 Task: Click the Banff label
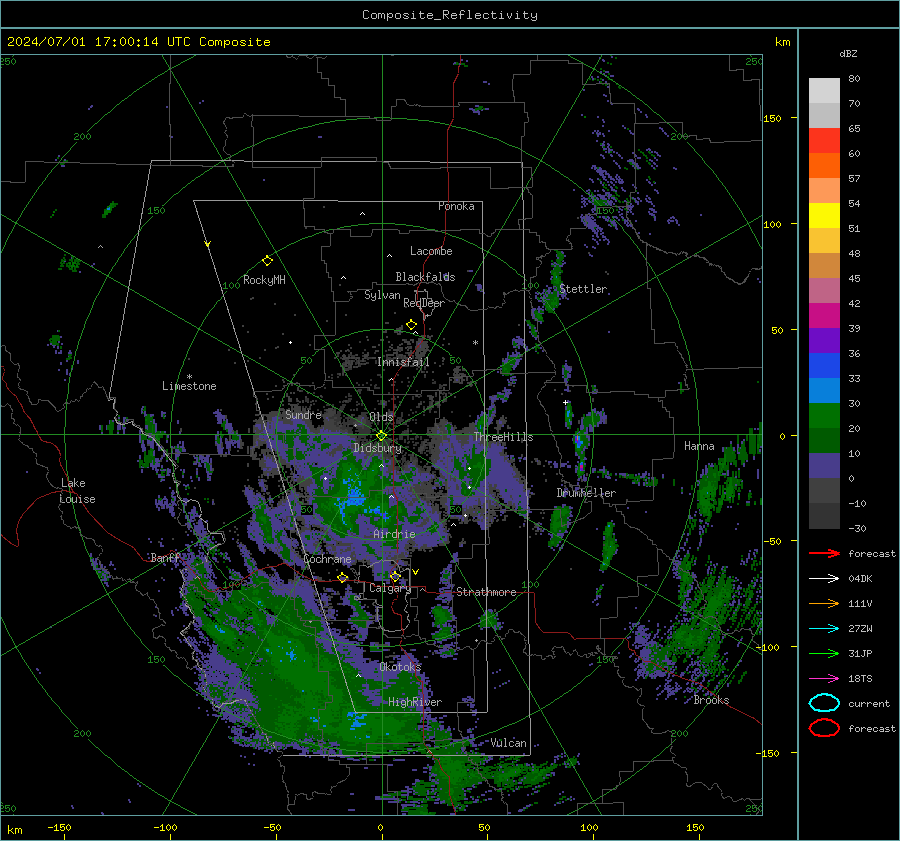(165, 557)
